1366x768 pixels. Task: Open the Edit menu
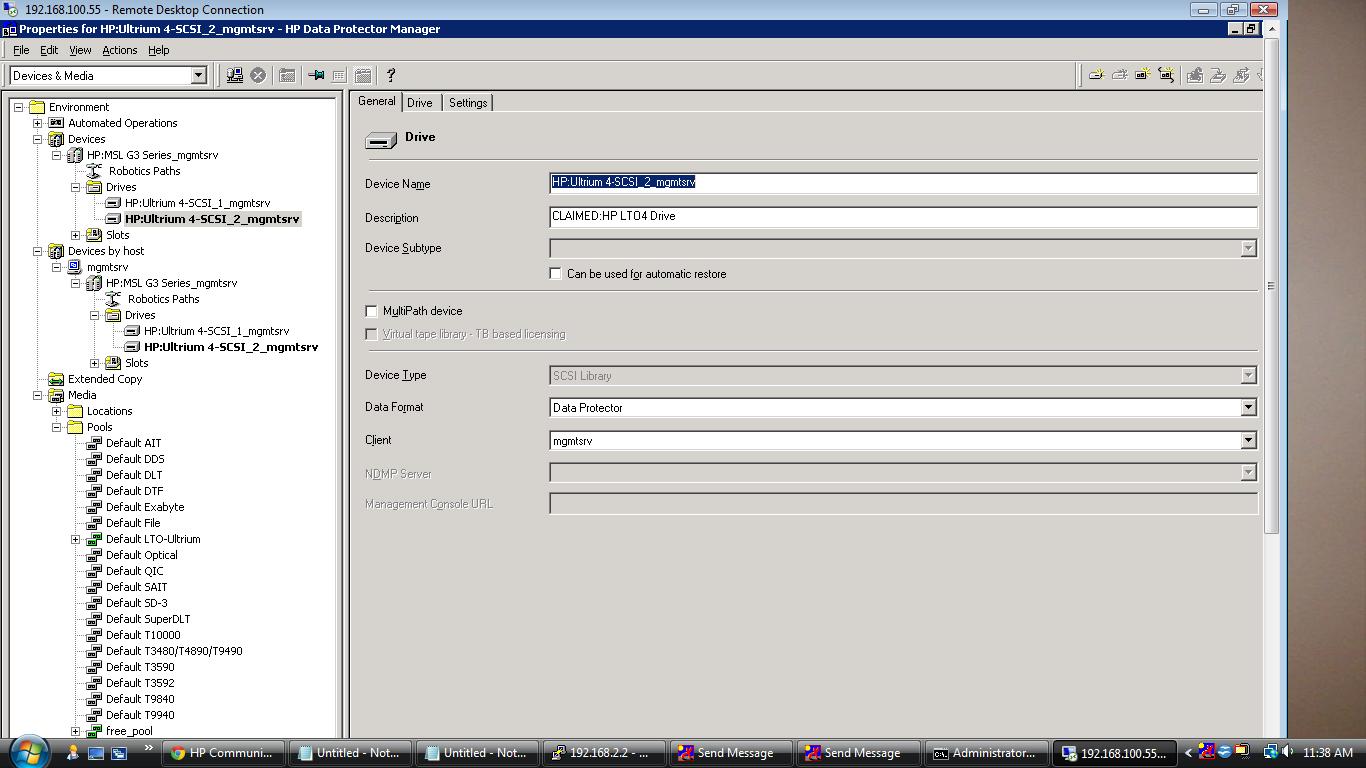point(48,50)
